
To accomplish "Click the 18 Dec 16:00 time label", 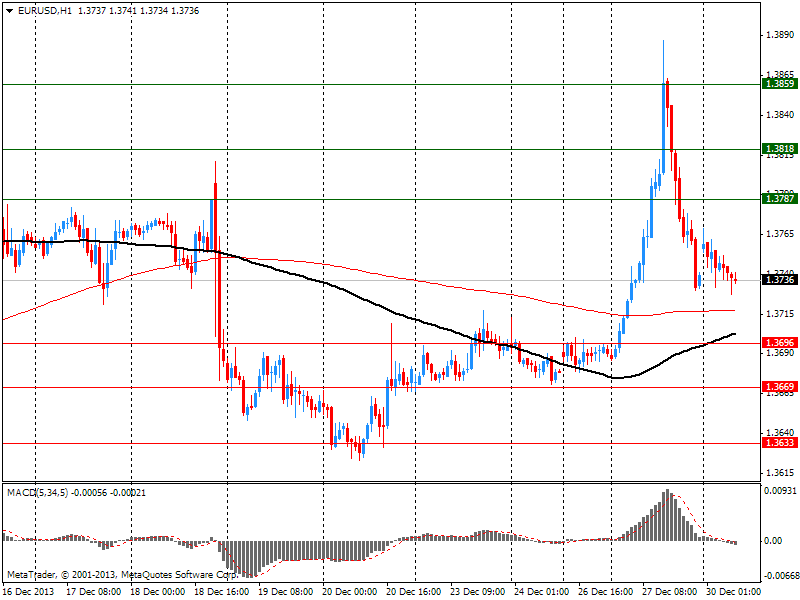I will (x=221, y=592).
